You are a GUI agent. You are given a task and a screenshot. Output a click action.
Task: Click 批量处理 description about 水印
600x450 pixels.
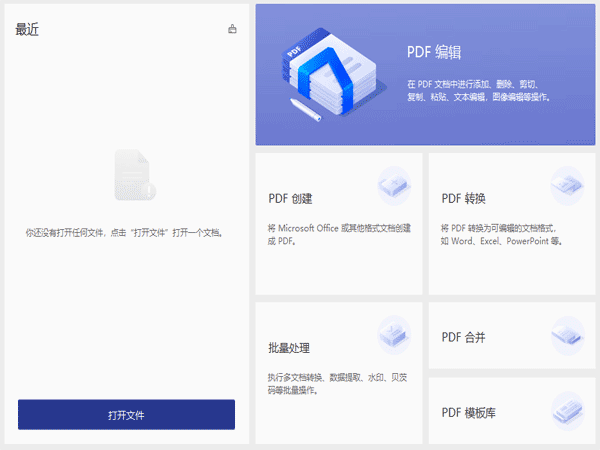(338, 384)
